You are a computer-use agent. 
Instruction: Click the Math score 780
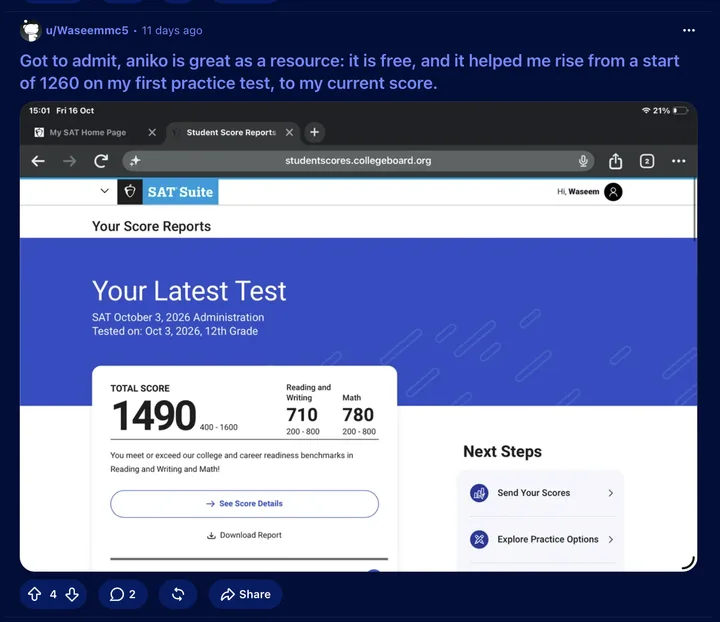(x=358, y=415)
